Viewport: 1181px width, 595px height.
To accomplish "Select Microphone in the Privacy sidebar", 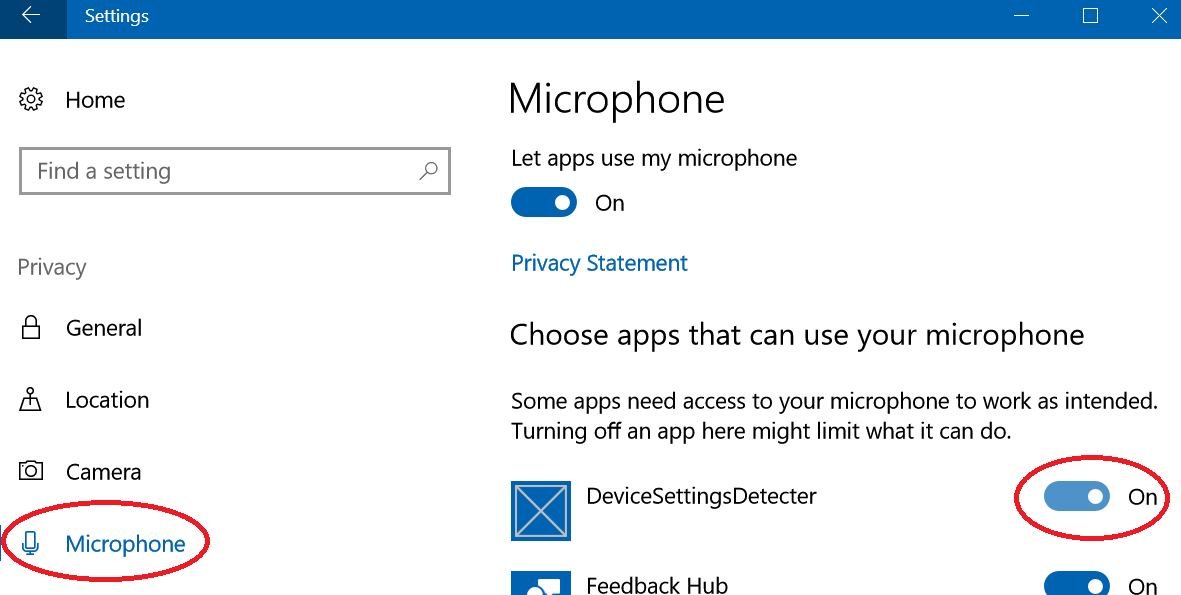I will pos(125,544).
